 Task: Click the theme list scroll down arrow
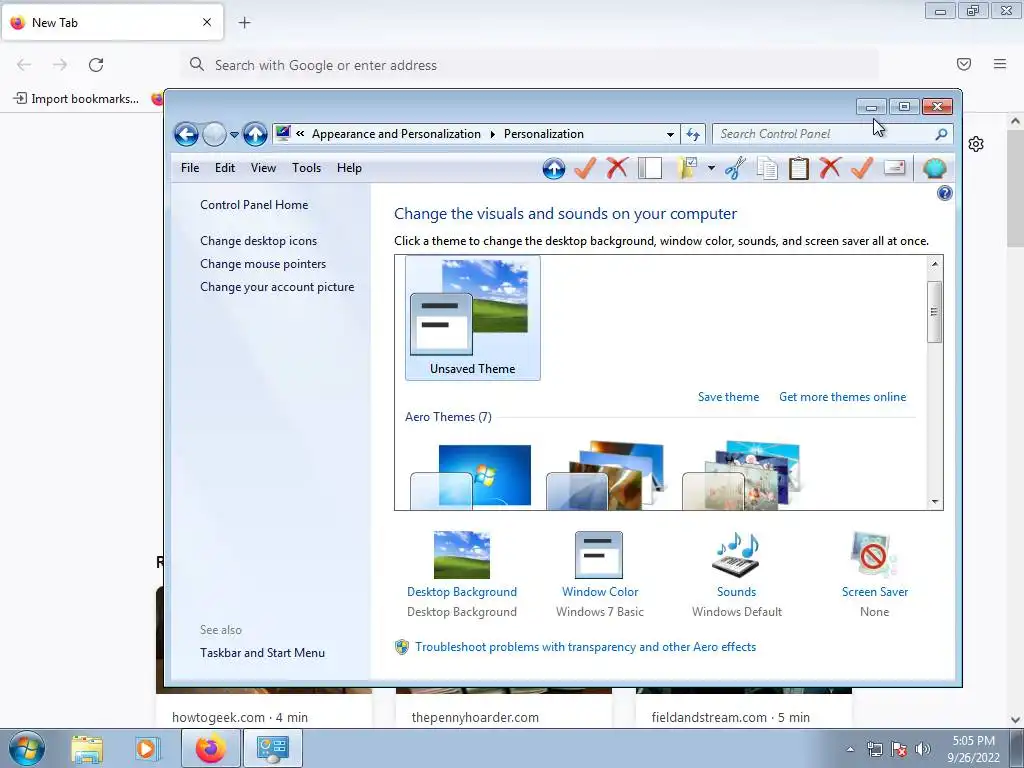tap(935, 502)
